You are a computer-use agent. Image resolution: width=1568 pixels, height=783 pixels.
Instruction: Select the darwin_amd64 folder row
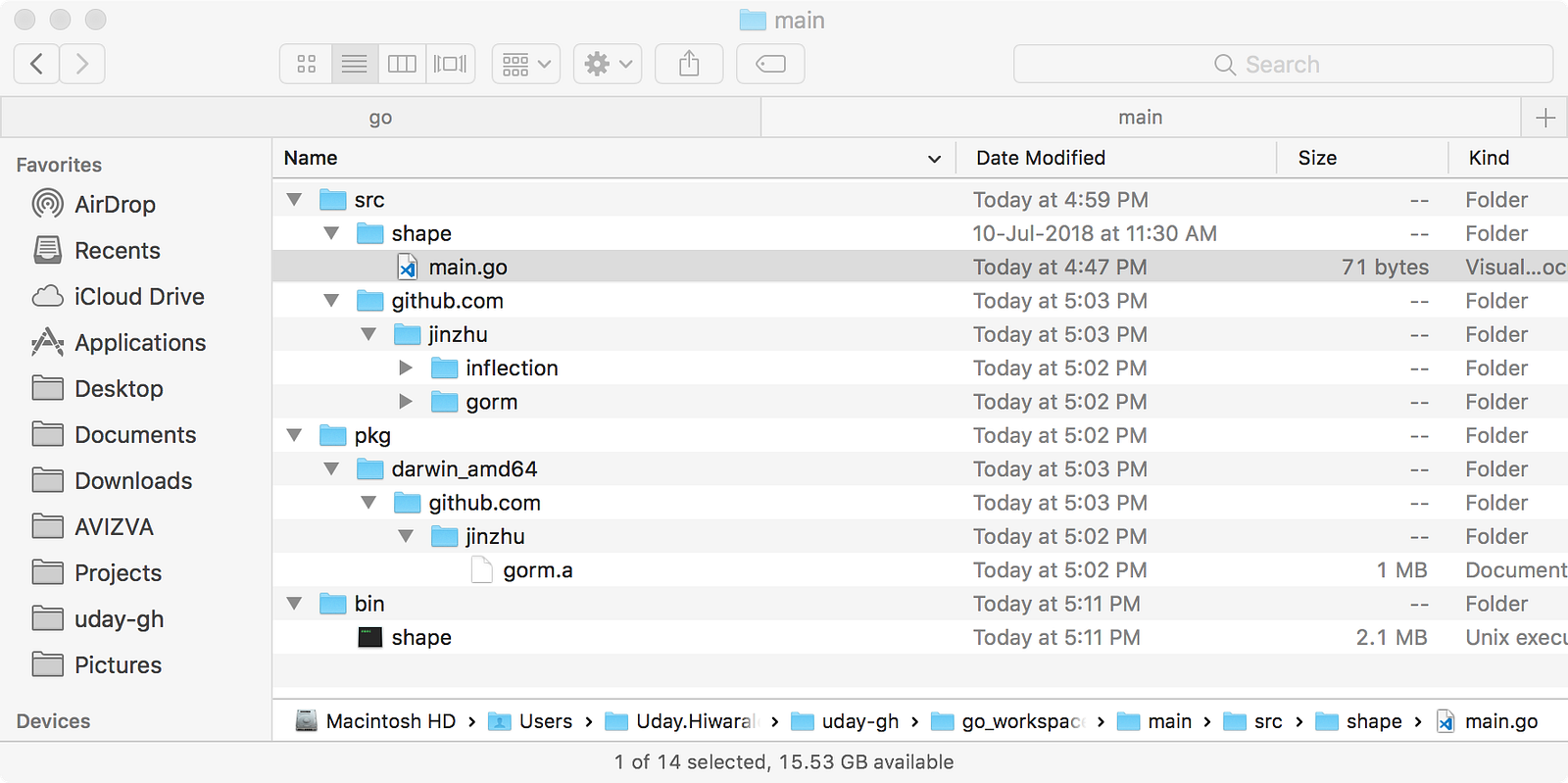pos(920,469)
